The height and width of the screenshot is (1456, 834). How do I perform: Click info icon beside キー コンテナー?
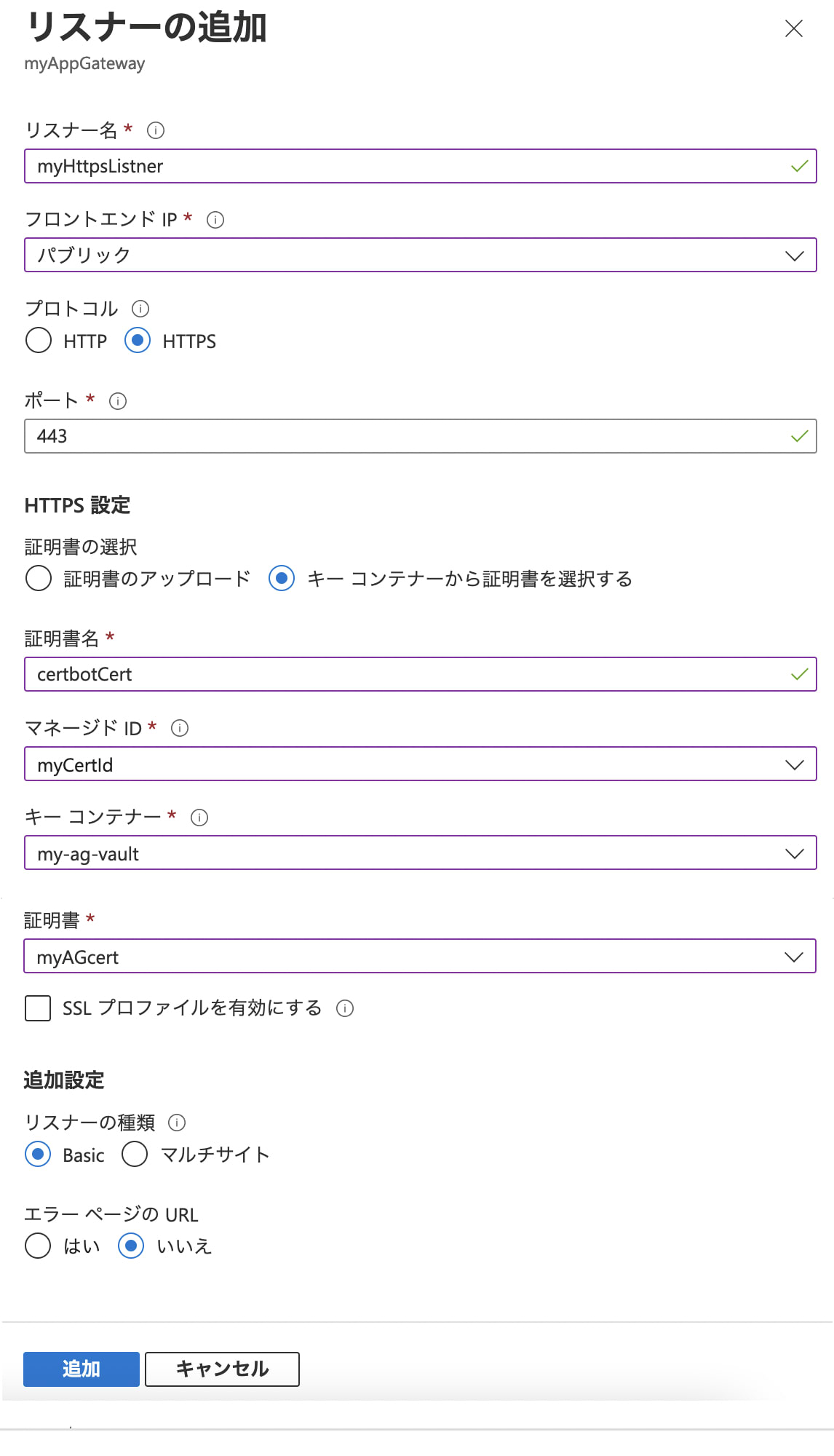(199, 818)
